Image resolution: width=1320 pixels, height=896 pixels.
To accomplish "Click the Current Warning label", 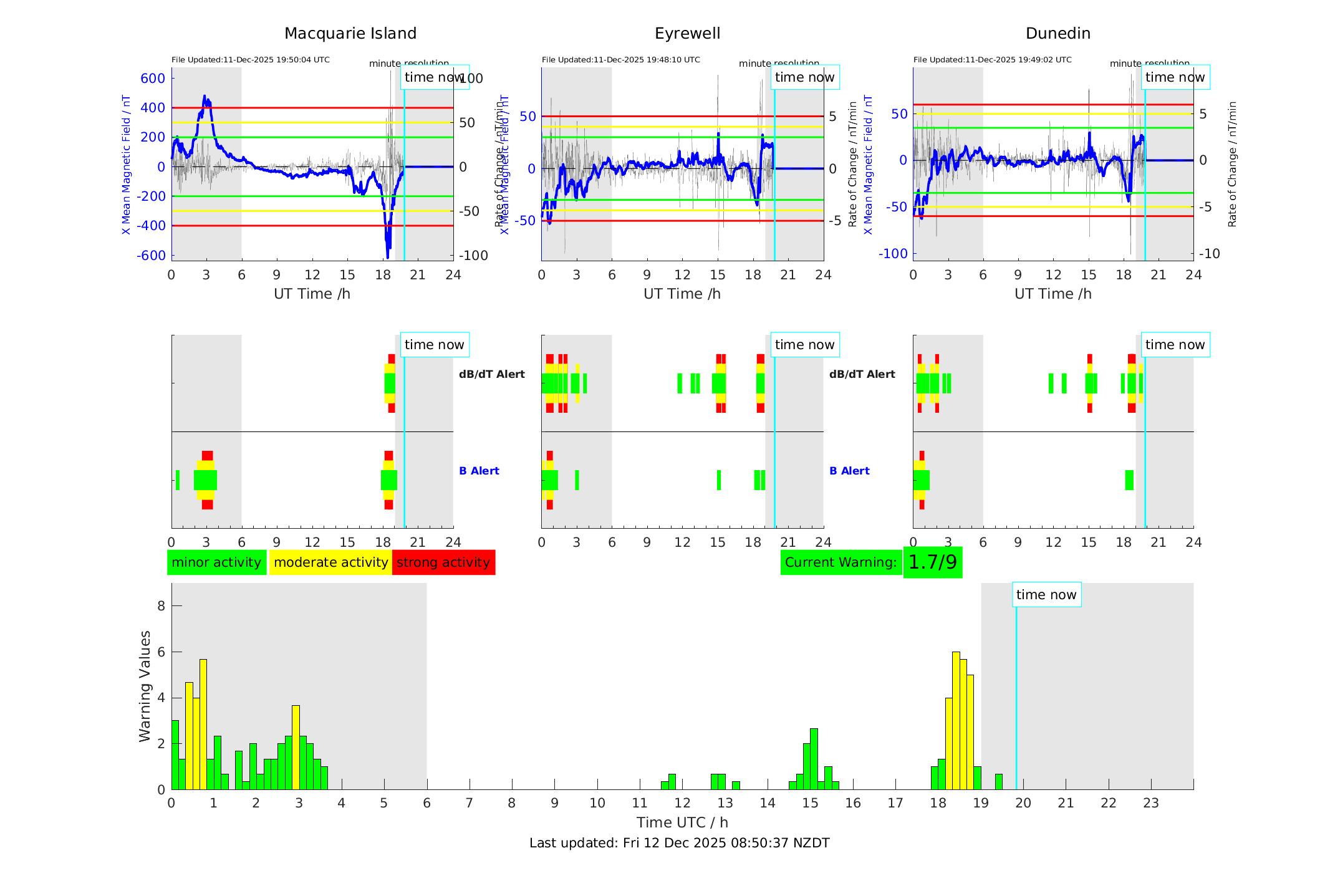I will [x=841, y=562].
